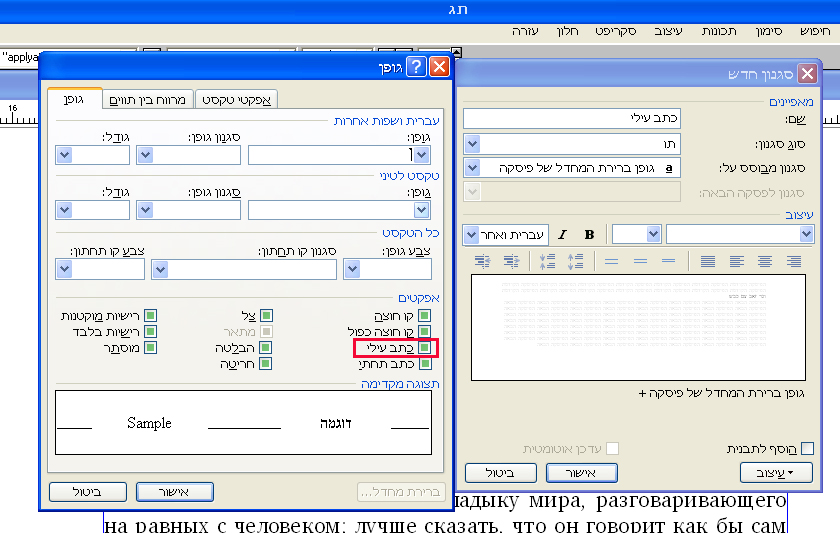Image resolution: width=840 pixels, height=533 pixels.
Task: Toggle the צל shadow checkbox
Action: pyautogui.click(x=266, y=316)
